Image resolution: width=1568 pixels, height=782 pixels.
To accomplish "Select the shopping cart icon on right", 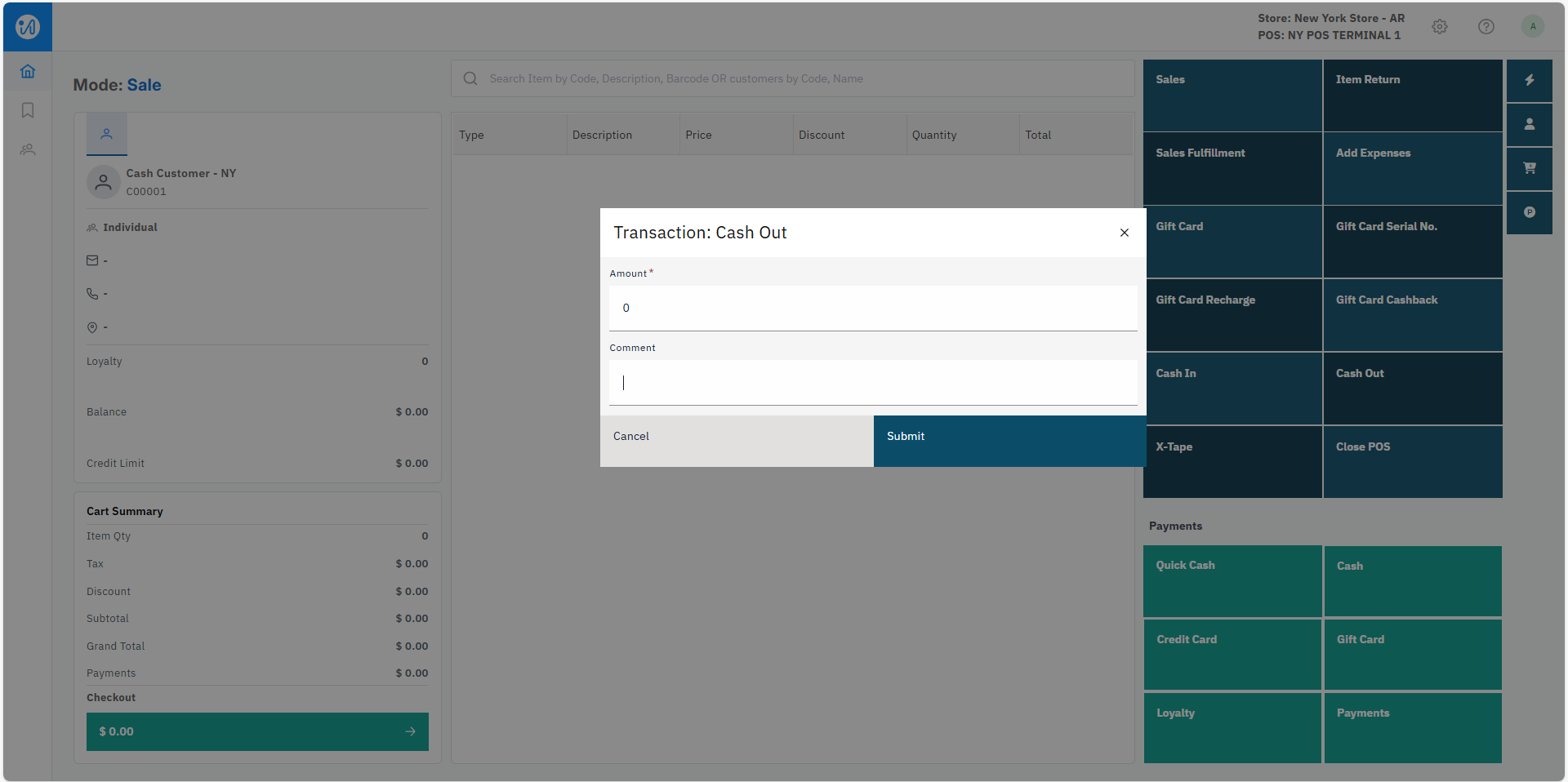I will point(1529,168).
